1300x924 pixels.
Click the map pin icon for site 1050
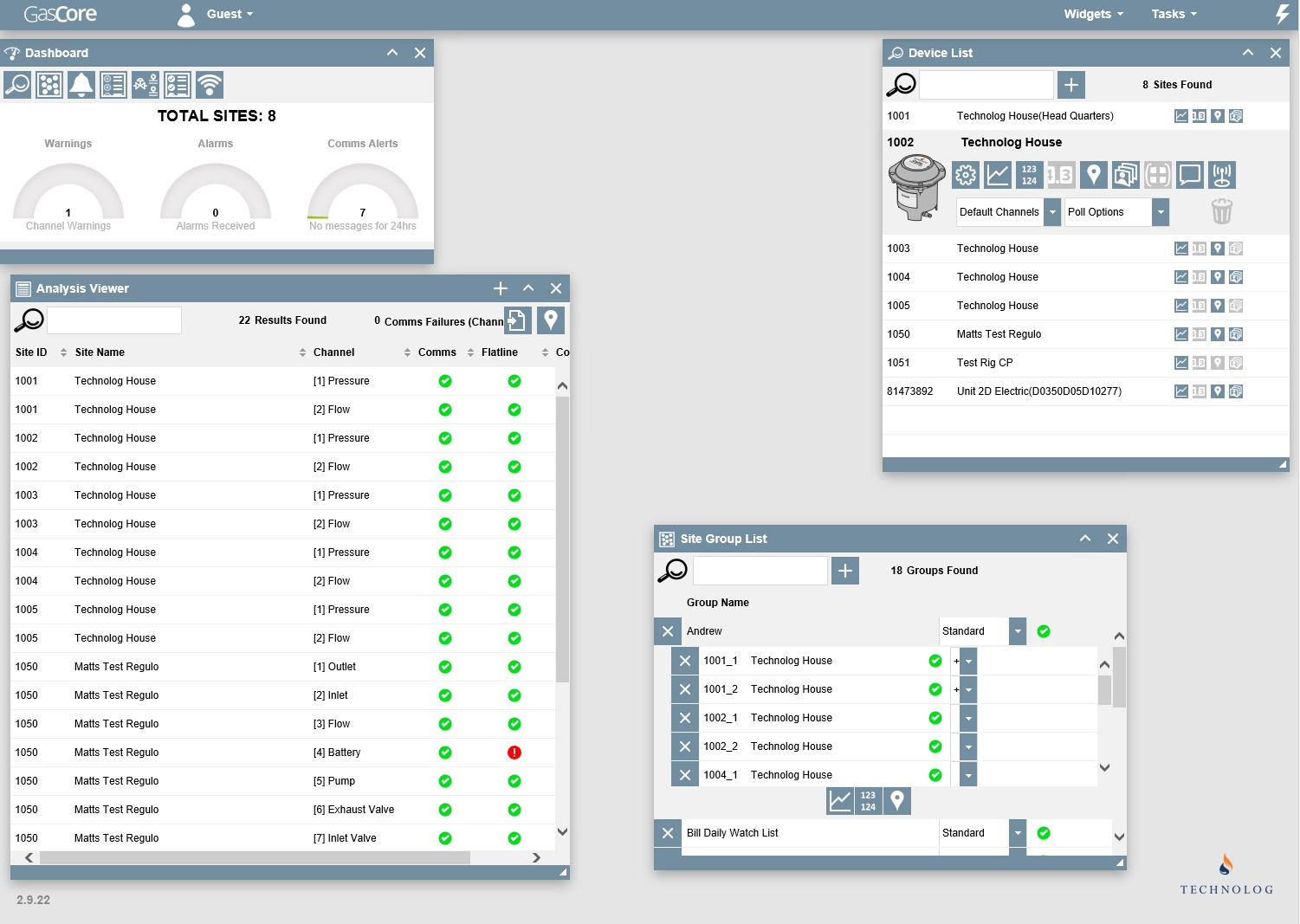click(x=1218, y=334)
